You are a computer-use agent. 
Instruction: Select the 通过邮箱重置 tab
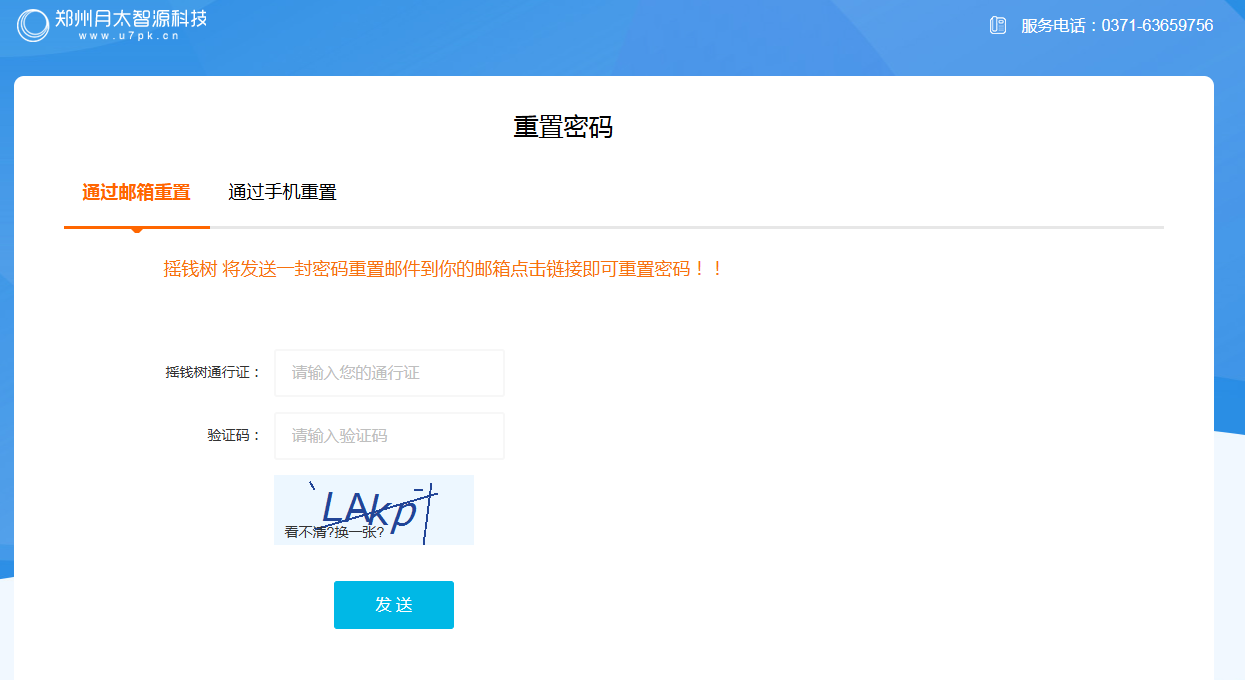[x=136, y=192]
